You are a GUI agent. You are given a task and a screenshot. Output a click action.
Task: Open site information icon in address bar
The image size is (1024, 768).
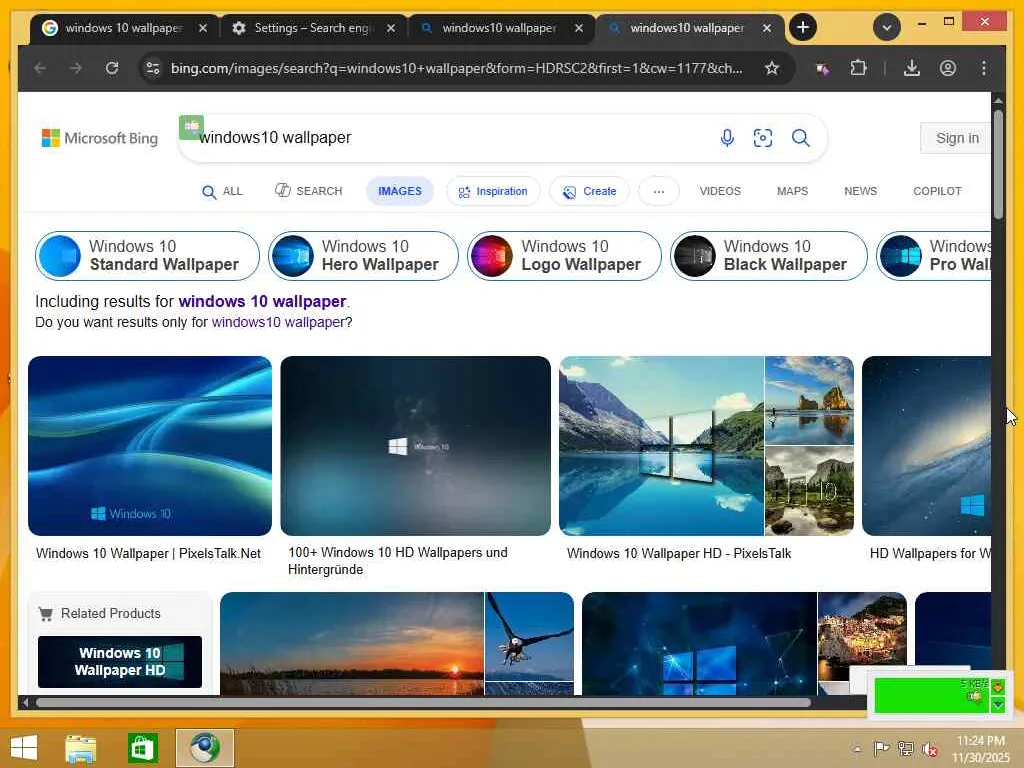tap(153, 69)
